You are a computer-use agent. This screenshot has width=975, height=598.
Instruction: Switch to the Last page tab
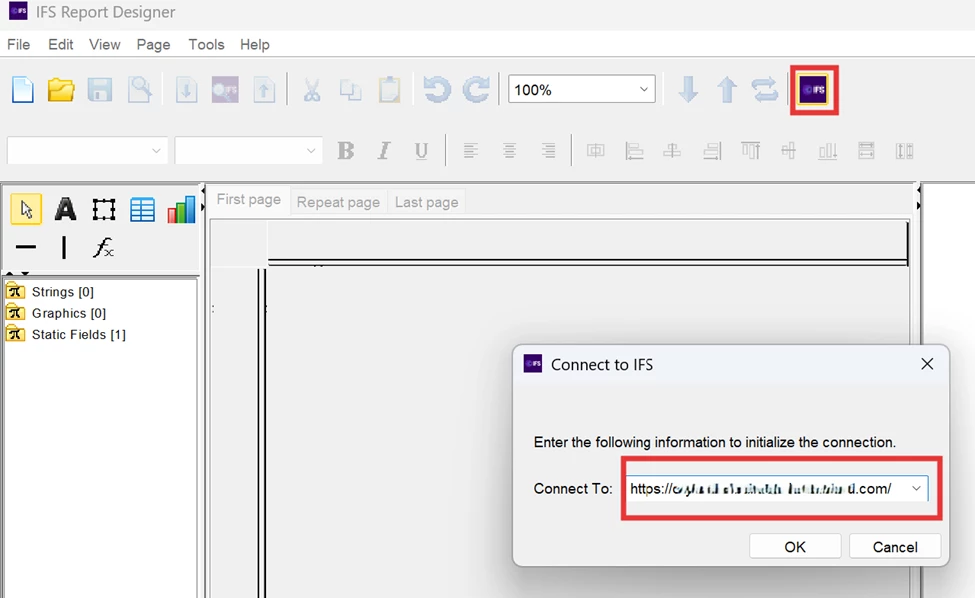coord(427,203)
